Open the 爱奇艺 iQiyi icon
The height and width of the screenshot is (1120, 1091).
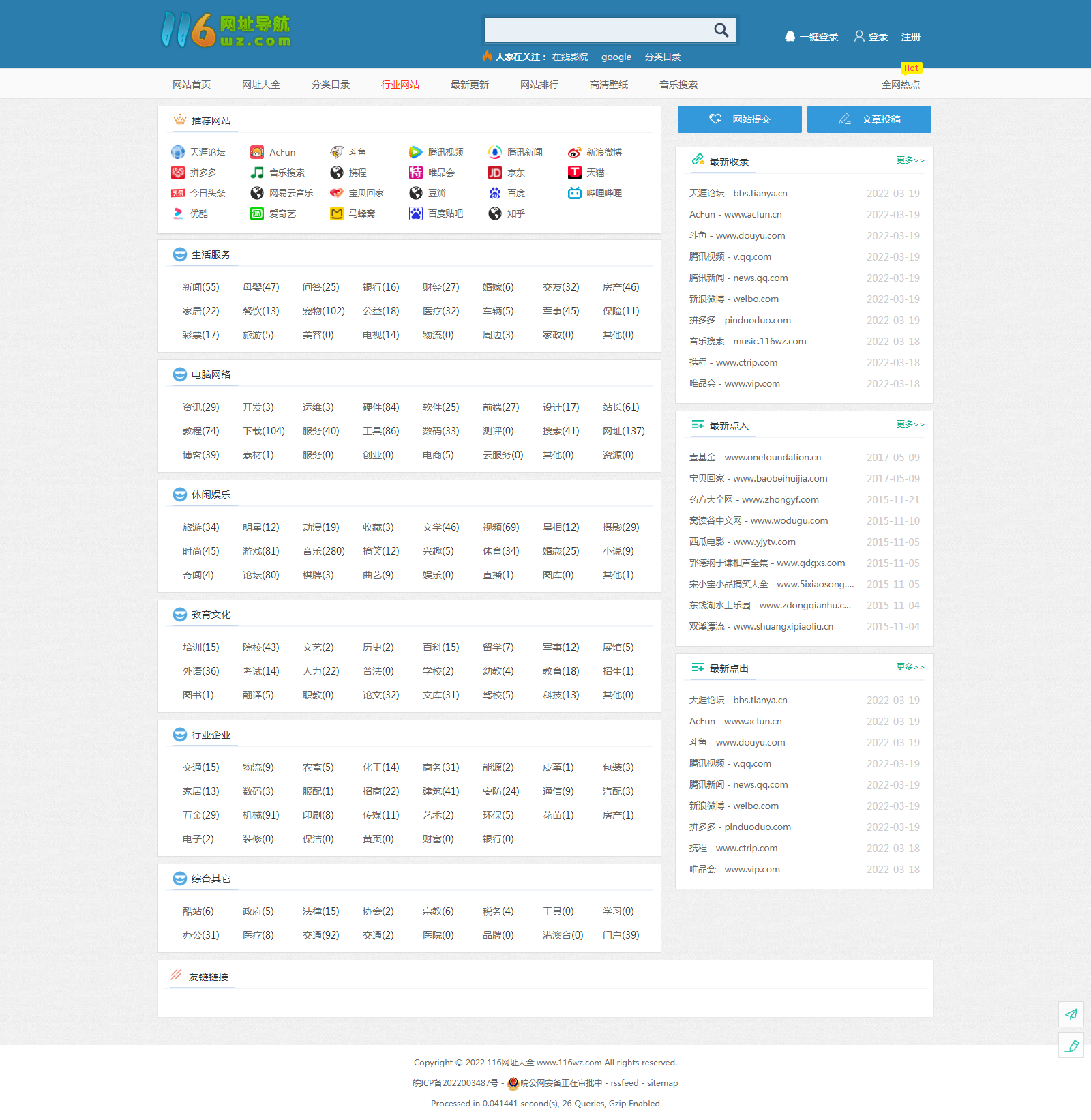(257, 213)
